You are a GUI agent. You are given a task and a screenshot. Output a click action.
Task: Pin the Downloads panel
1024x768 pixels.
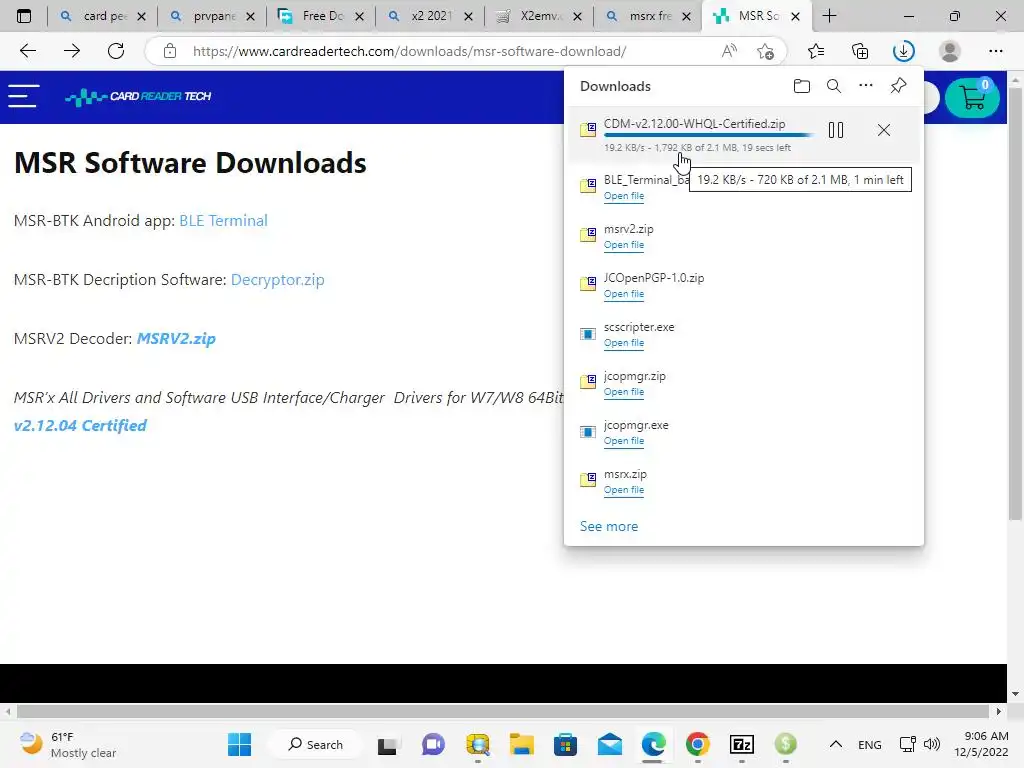(899, 86)
